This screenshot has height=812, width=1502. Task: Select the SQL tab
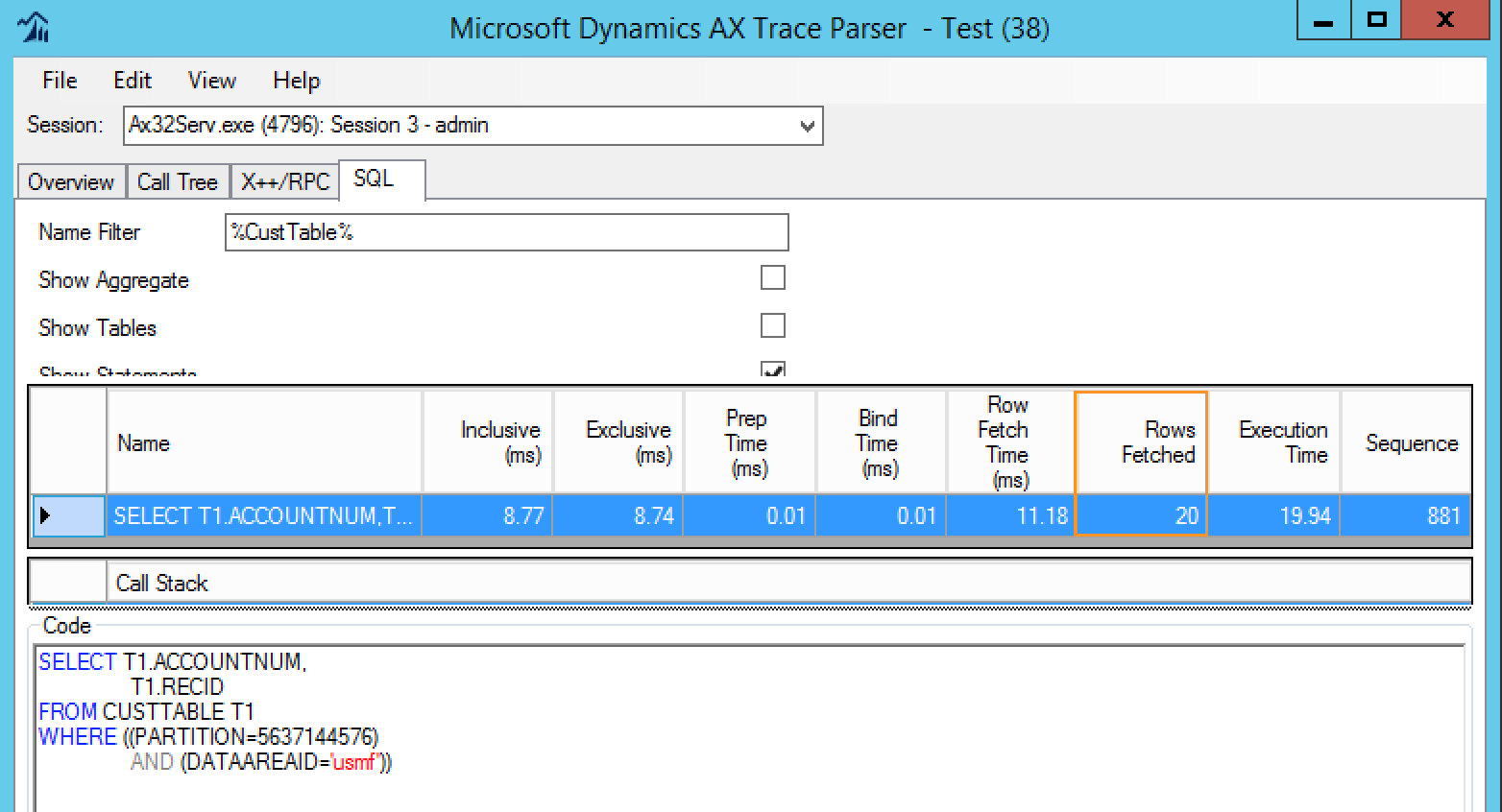[381, 179]
